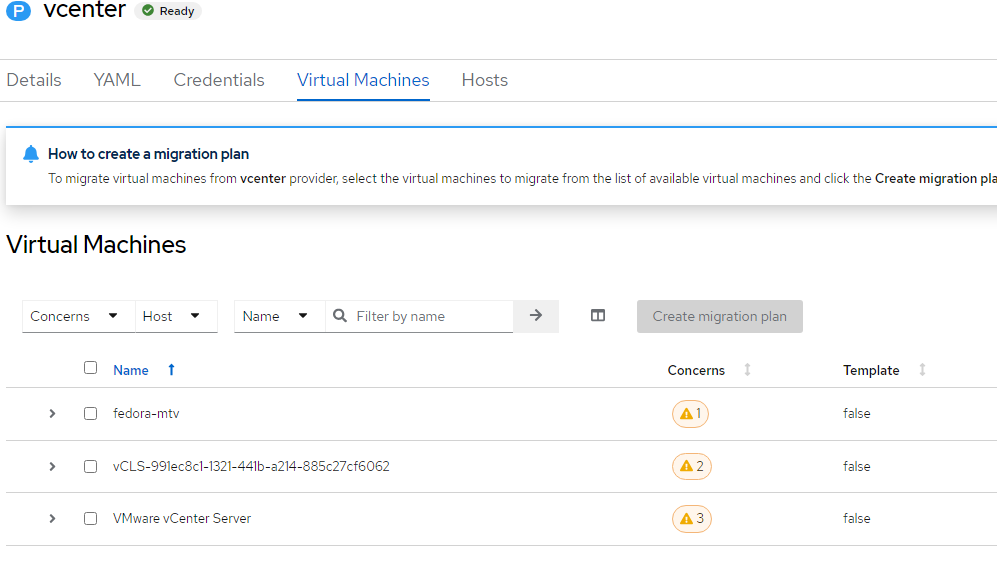This screenshot has height=587, width=997.
Task: Toggle the select-all virtual machines checkbox
Action: (x=90, y=368)
